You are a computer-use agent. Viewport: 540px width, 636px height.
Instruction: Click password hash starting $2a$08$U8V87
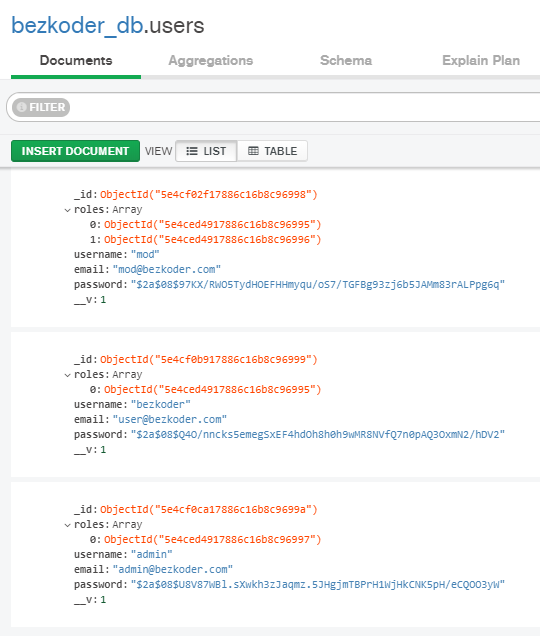[318, 585]
